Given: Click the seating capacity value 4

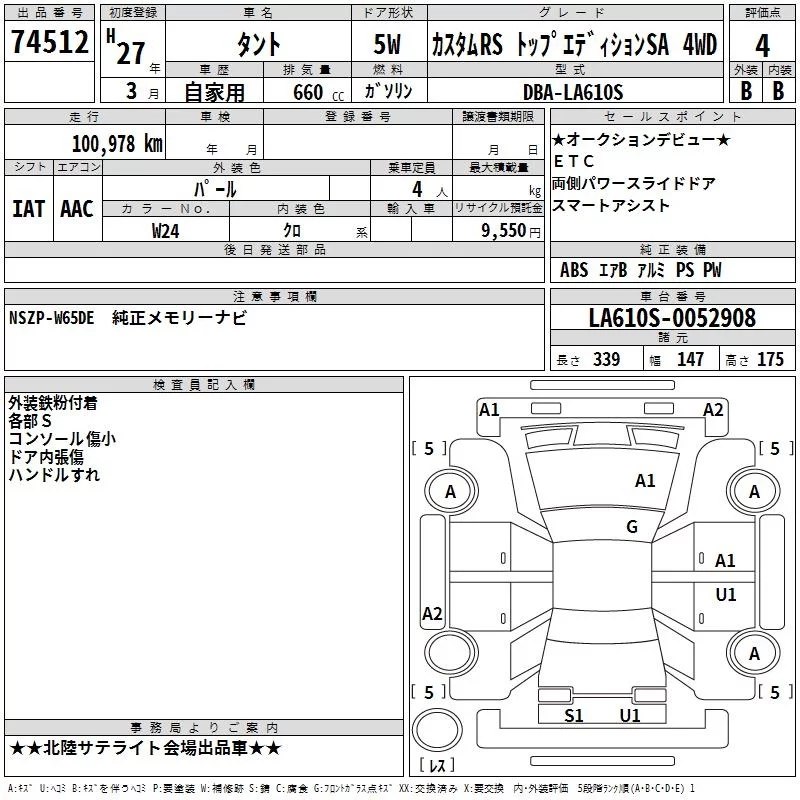Looking at the screenshot, I should (x=418, y=189).
